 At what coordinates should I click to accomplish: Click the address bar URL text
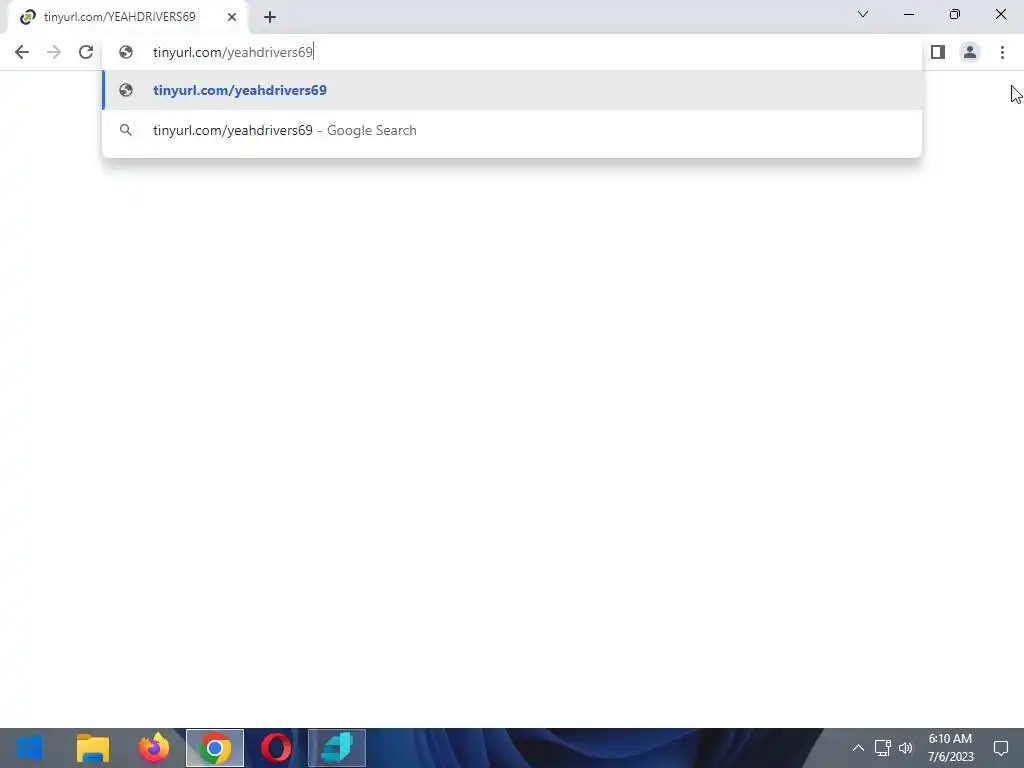point(233,52)
